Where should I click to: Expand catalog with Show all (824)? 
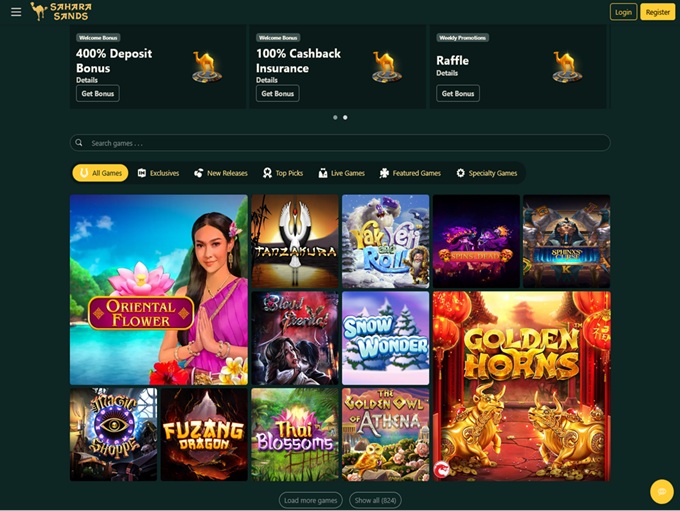pyautogui.click(x=375, y=500)
